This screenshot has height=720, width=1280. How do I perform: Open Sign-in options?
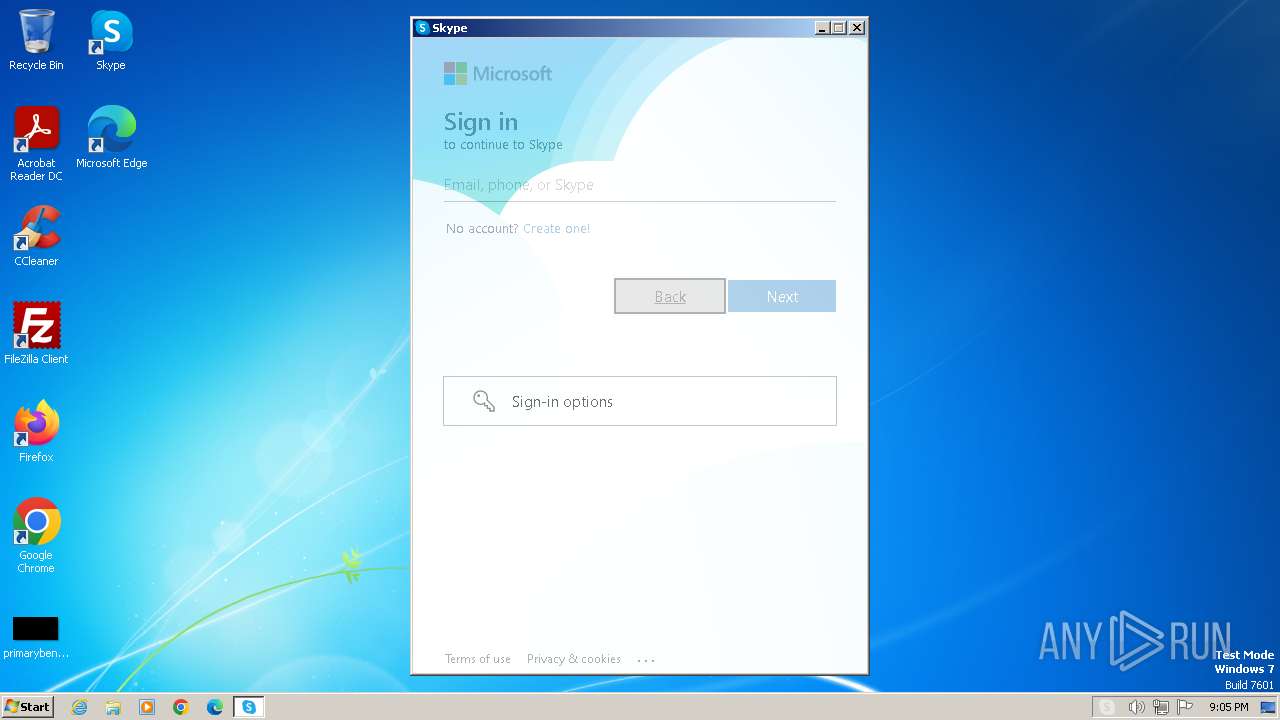(640, 401)
